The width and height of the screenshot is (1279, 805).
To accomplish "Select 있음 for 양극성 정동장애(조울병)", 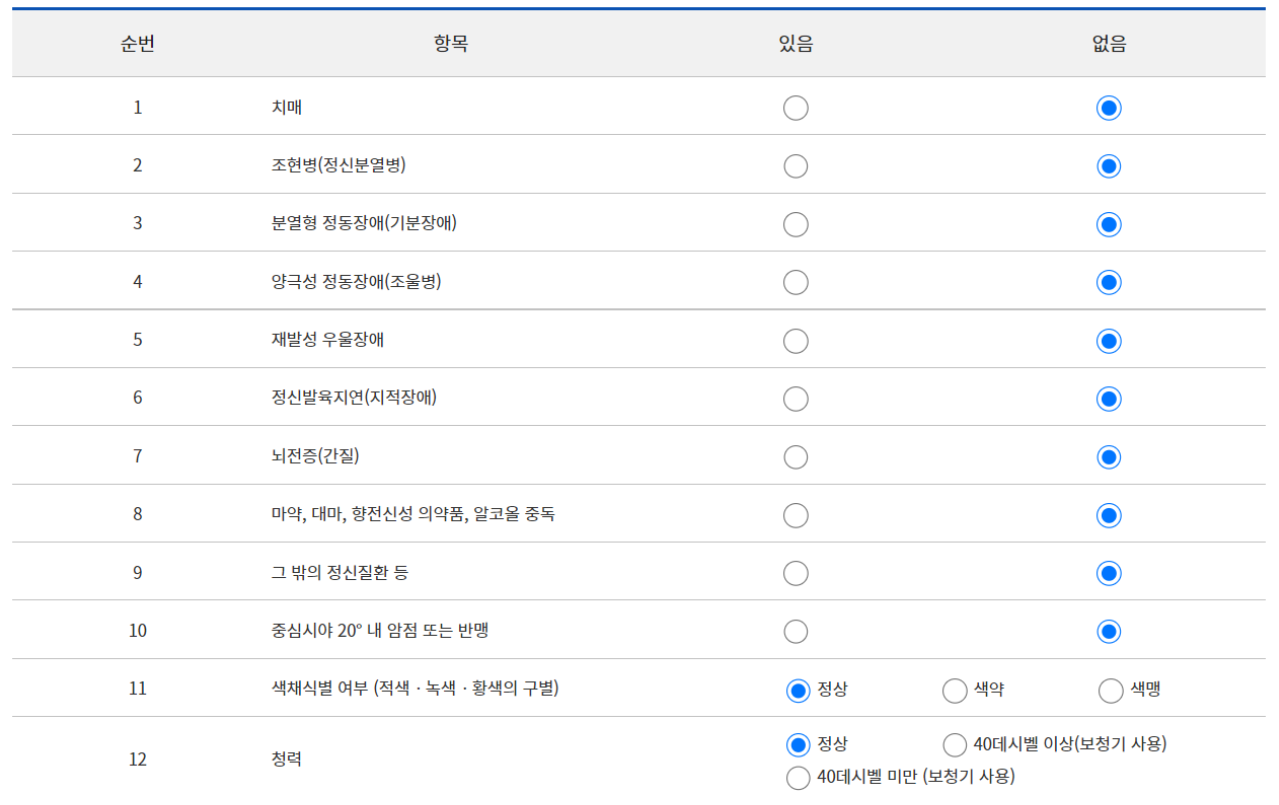I will pos(795,281).
